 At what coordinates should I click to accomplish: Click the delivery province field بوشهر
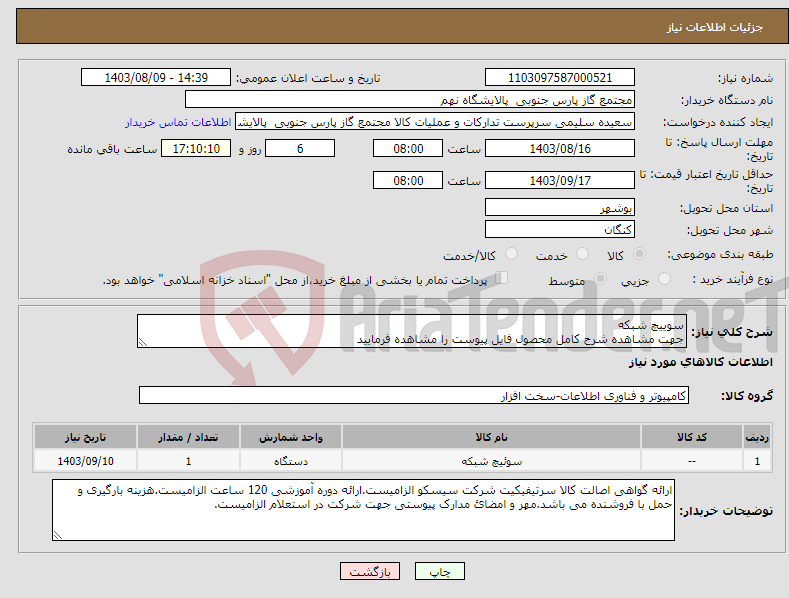tap(560, 207)
